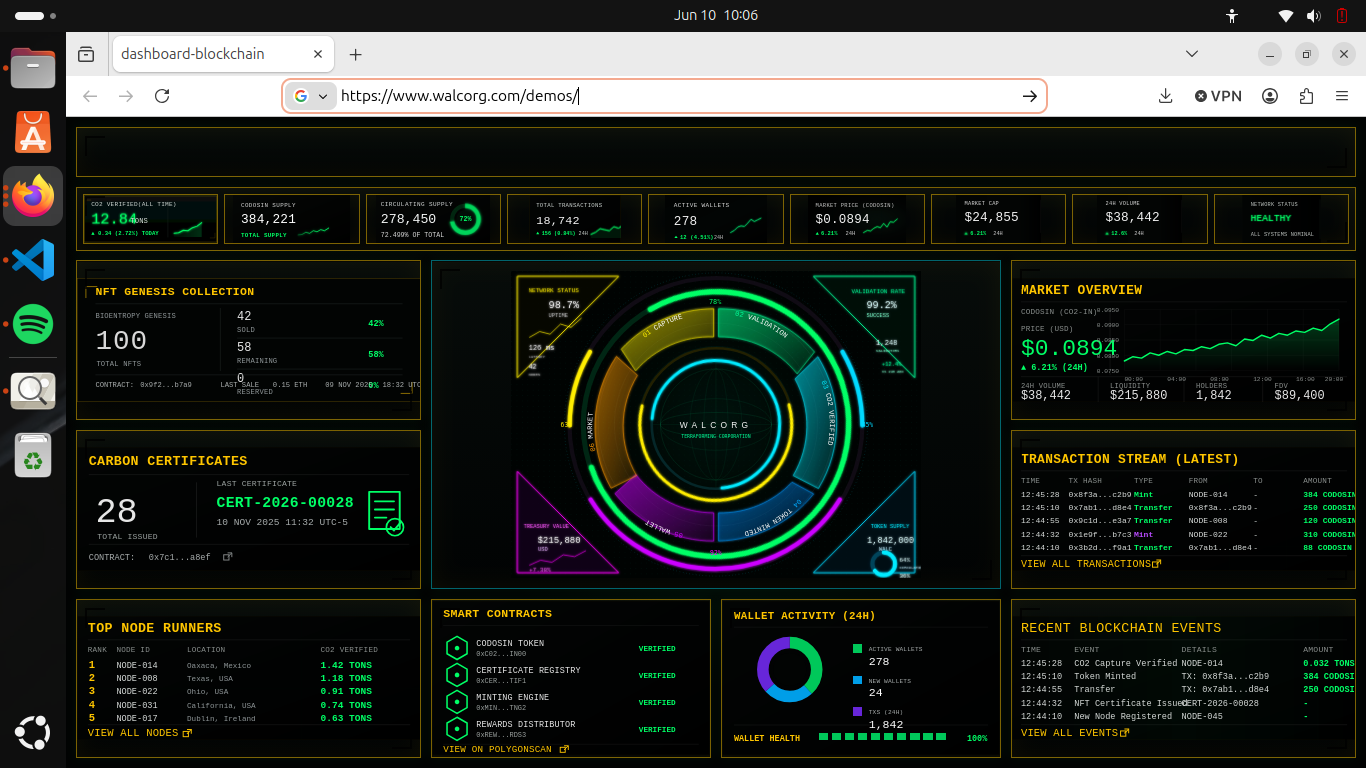Click the 12:44:32 NFT Certificate Issued event row

pyautogui.click(x=1186, y=703)
